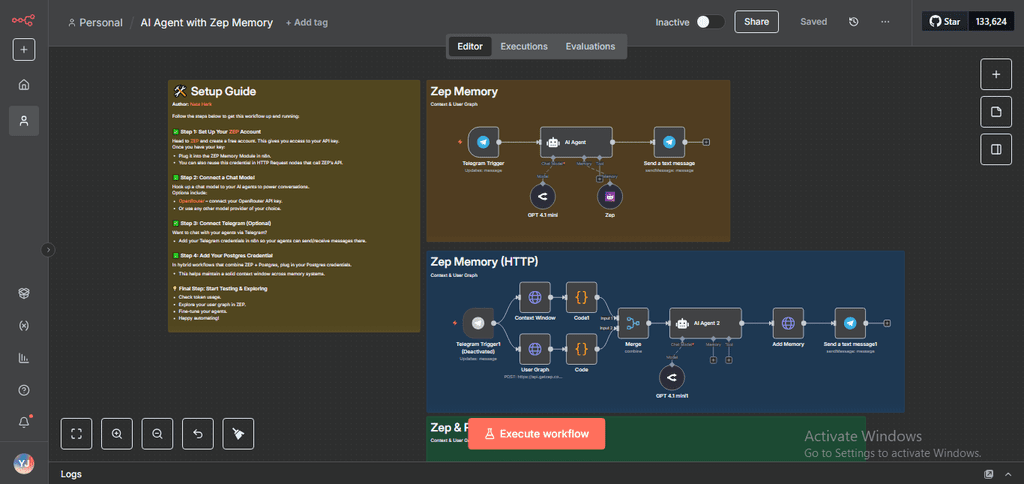The image size is (1024, 484).
Task: Open the notifications bell icon
Action: pos(24,422)
